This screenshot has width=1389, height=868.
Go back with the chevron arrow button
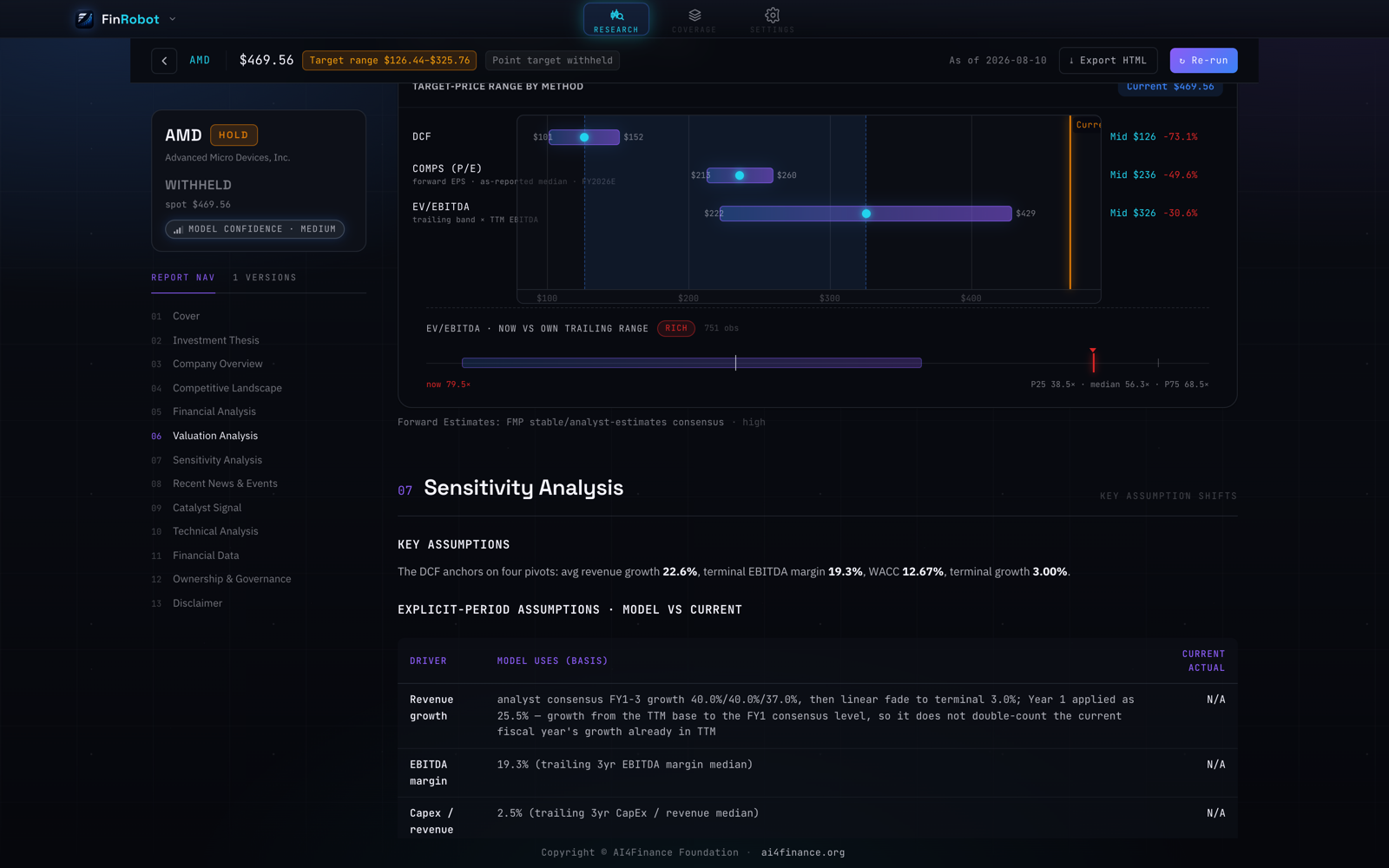click(x=164, y=61)
